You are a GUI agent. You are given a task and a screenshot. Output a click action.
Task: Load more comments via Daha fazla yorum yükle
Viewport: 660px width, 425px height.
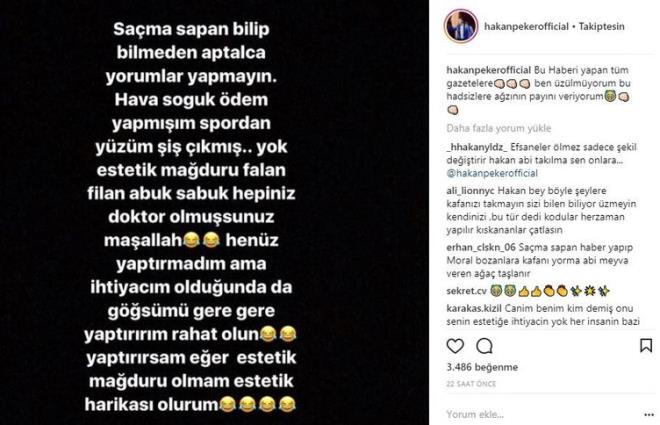pyautogui.click(x=499, y=128)
